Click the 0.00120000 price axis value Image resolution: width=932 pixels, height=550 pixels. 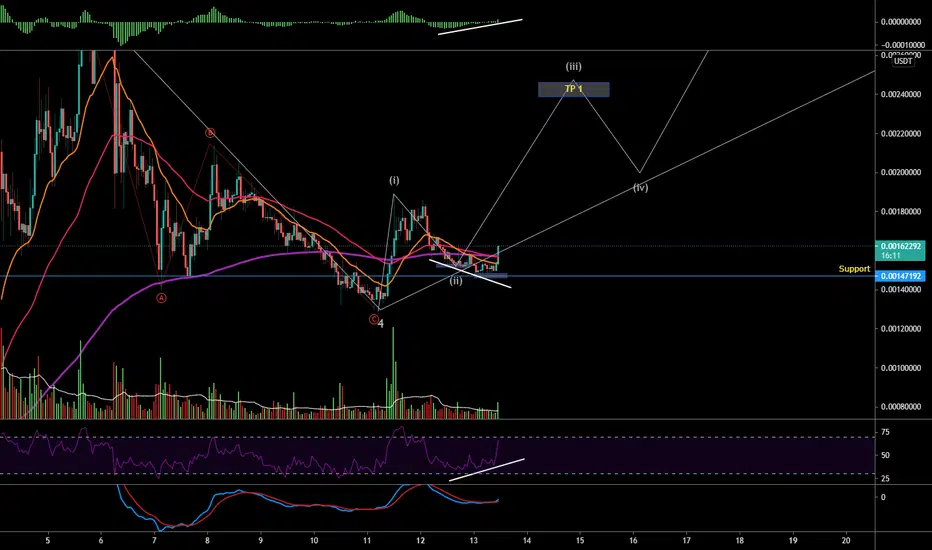pos(900,329)
